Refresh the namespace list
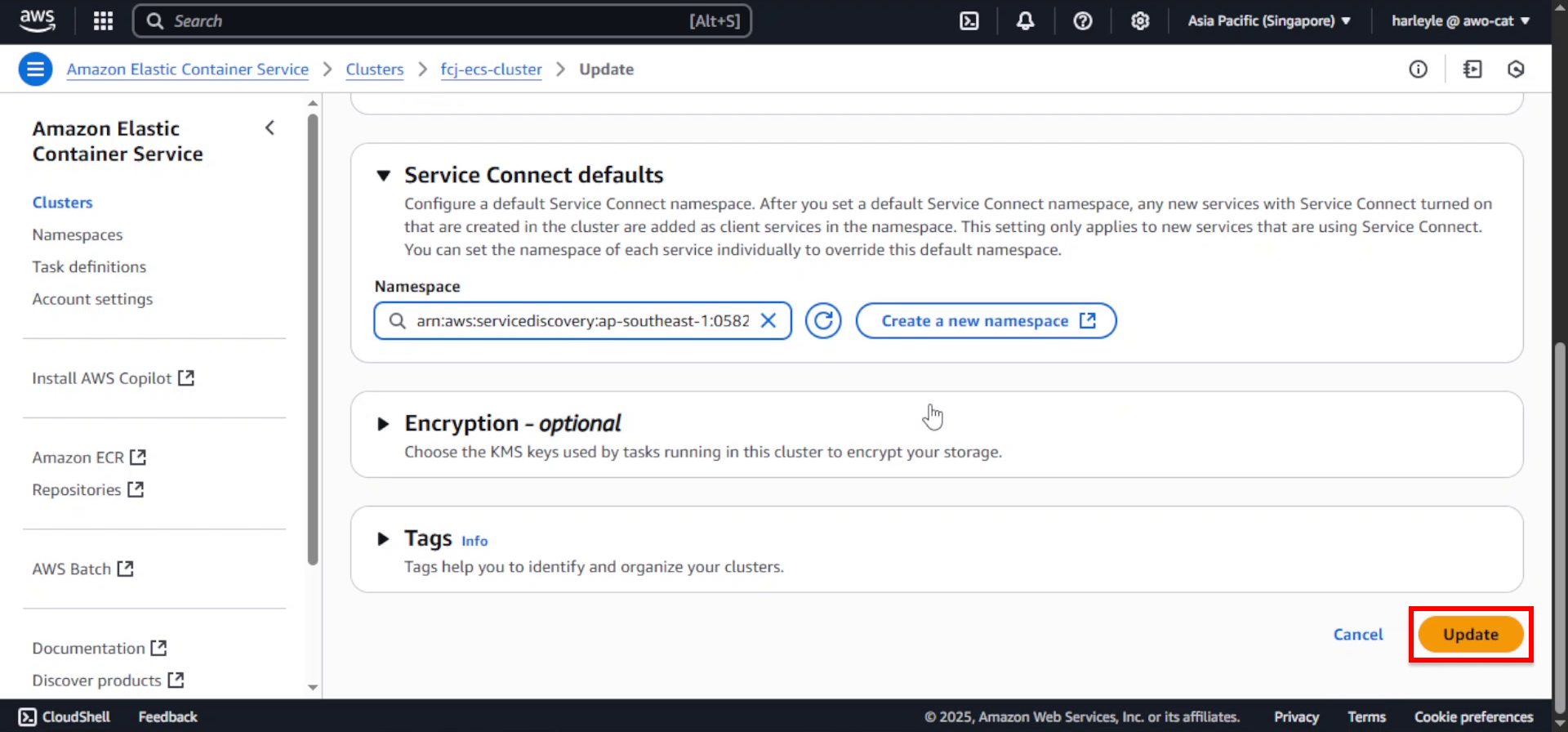The height and width of the screenshot is (732, 1568). (823, 321)
